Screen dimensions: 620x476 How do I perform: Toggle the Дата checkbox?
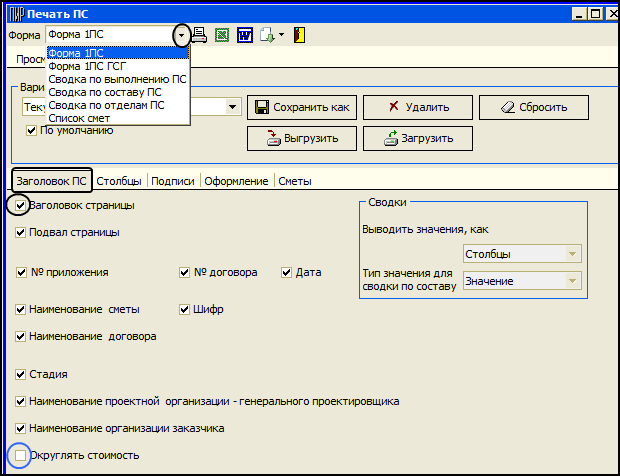[286, 272]
